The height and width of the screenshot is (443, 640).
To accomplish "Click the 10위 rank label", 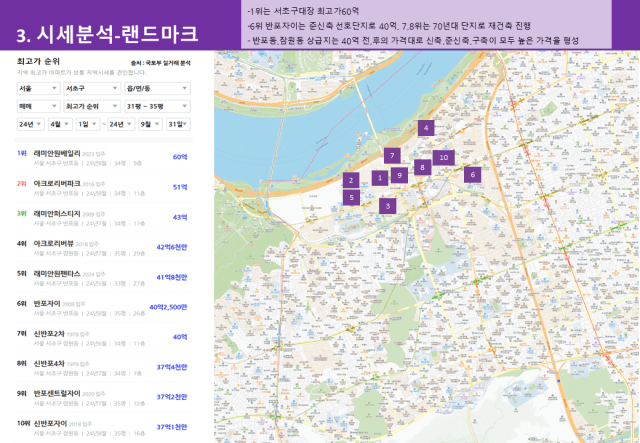I will coord(23,423).
